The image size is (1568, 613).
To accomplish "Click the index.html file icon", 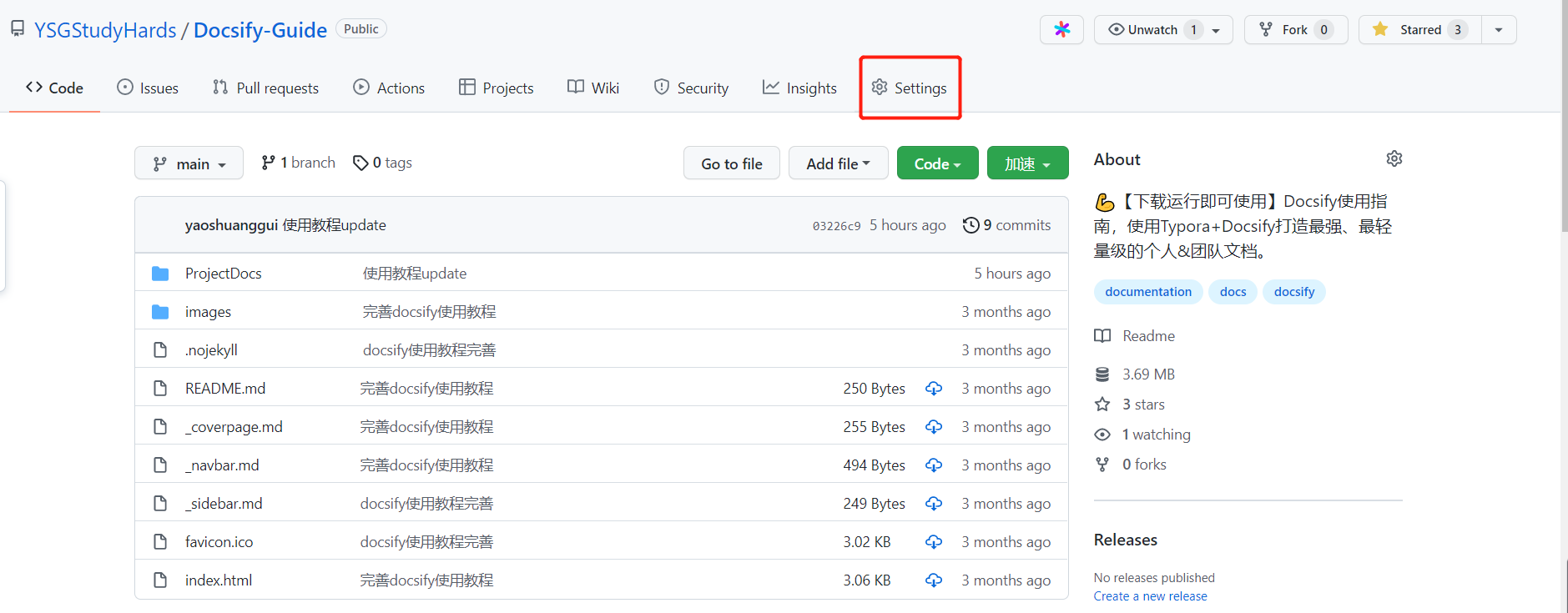I will [160, 580].
